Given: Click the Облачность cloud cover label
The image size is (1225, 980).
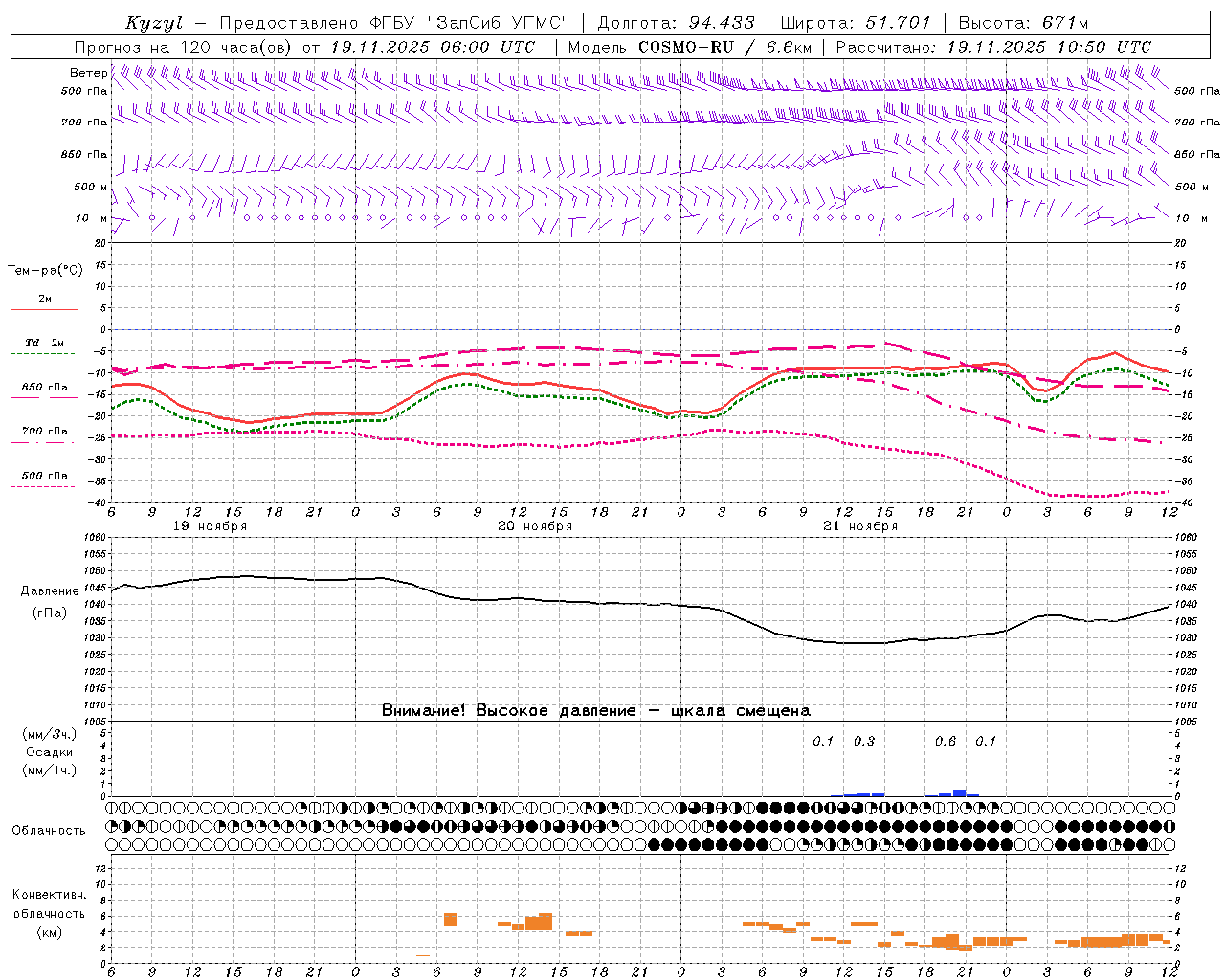Looking at the screenshot, I should pos(49,830).
